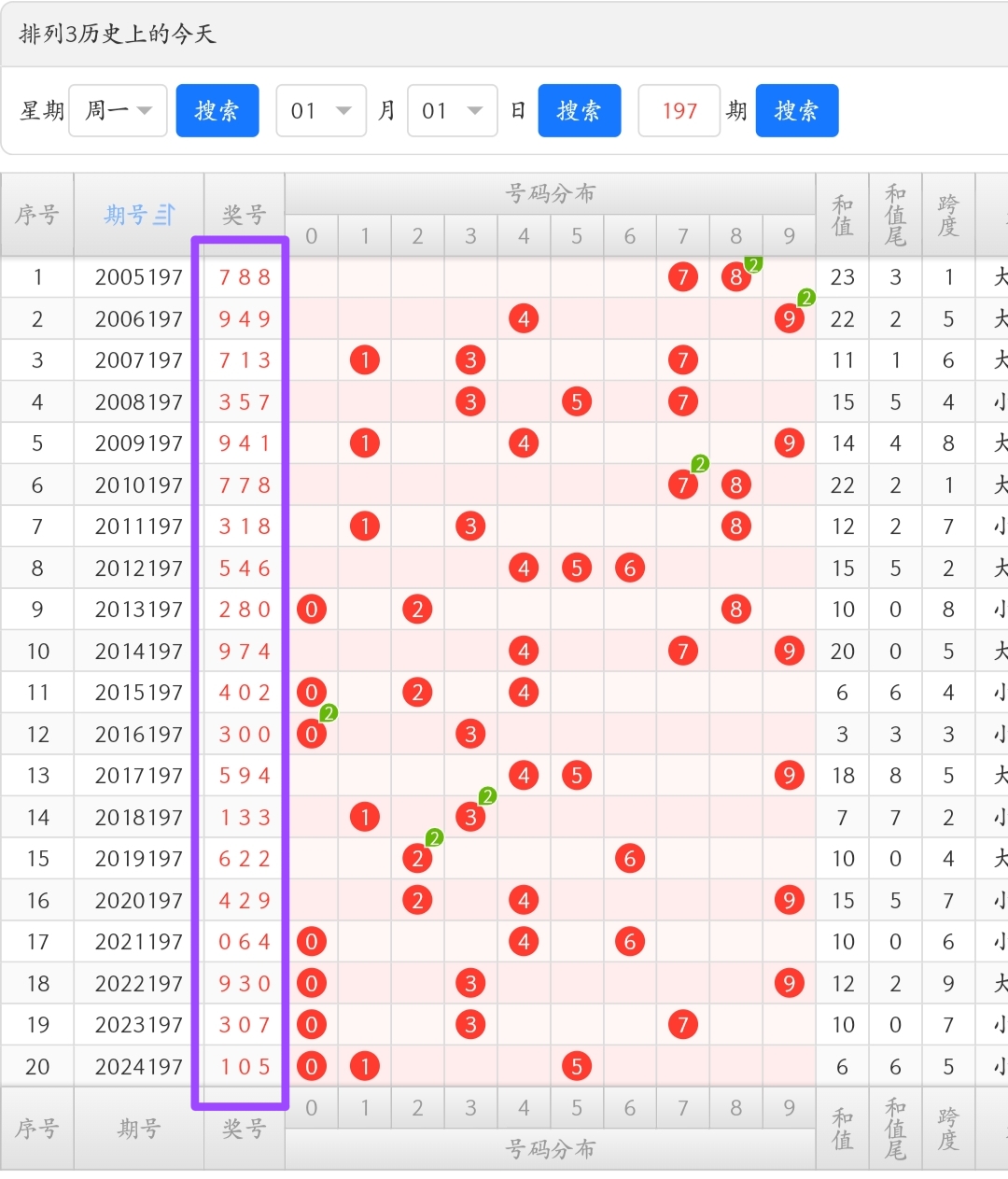The image size is (1008, 1179).
Task: Click the top 跨度 column header
Action: tap(948, 215)
